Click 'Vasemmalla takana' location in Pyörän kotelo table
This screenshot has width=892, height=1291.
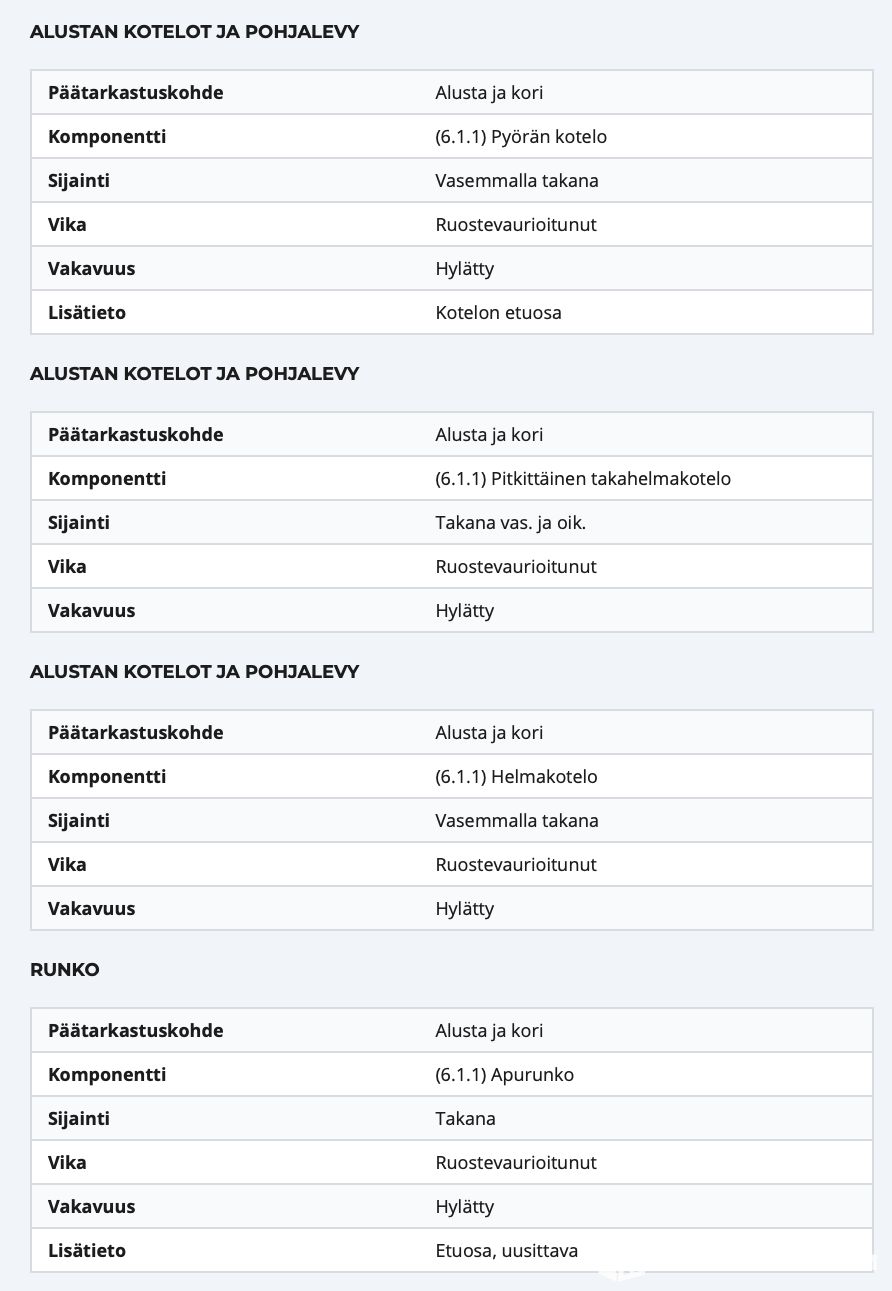[x=516, y=181]
